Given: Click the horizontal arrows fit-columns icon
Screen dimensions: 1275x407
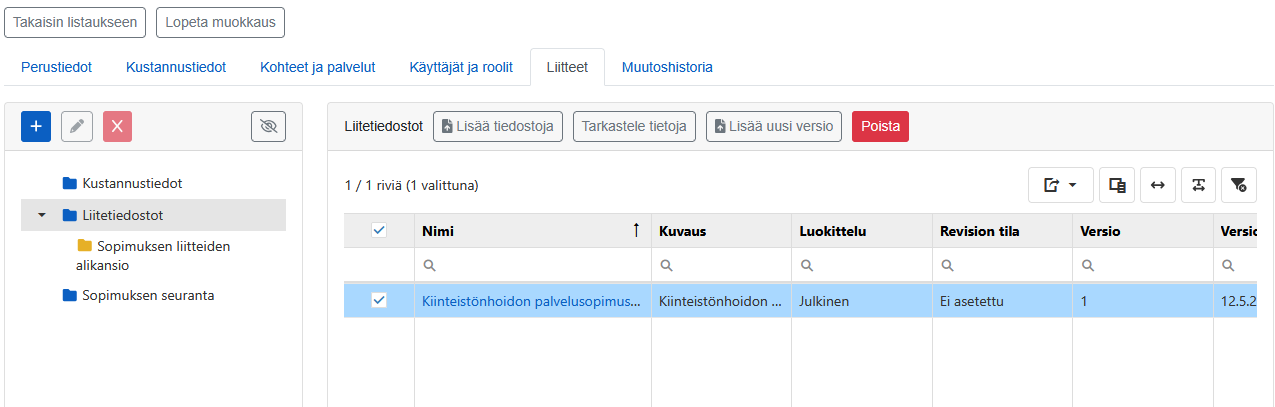Looking at the screenshot, I should (x=1157, y=185).
